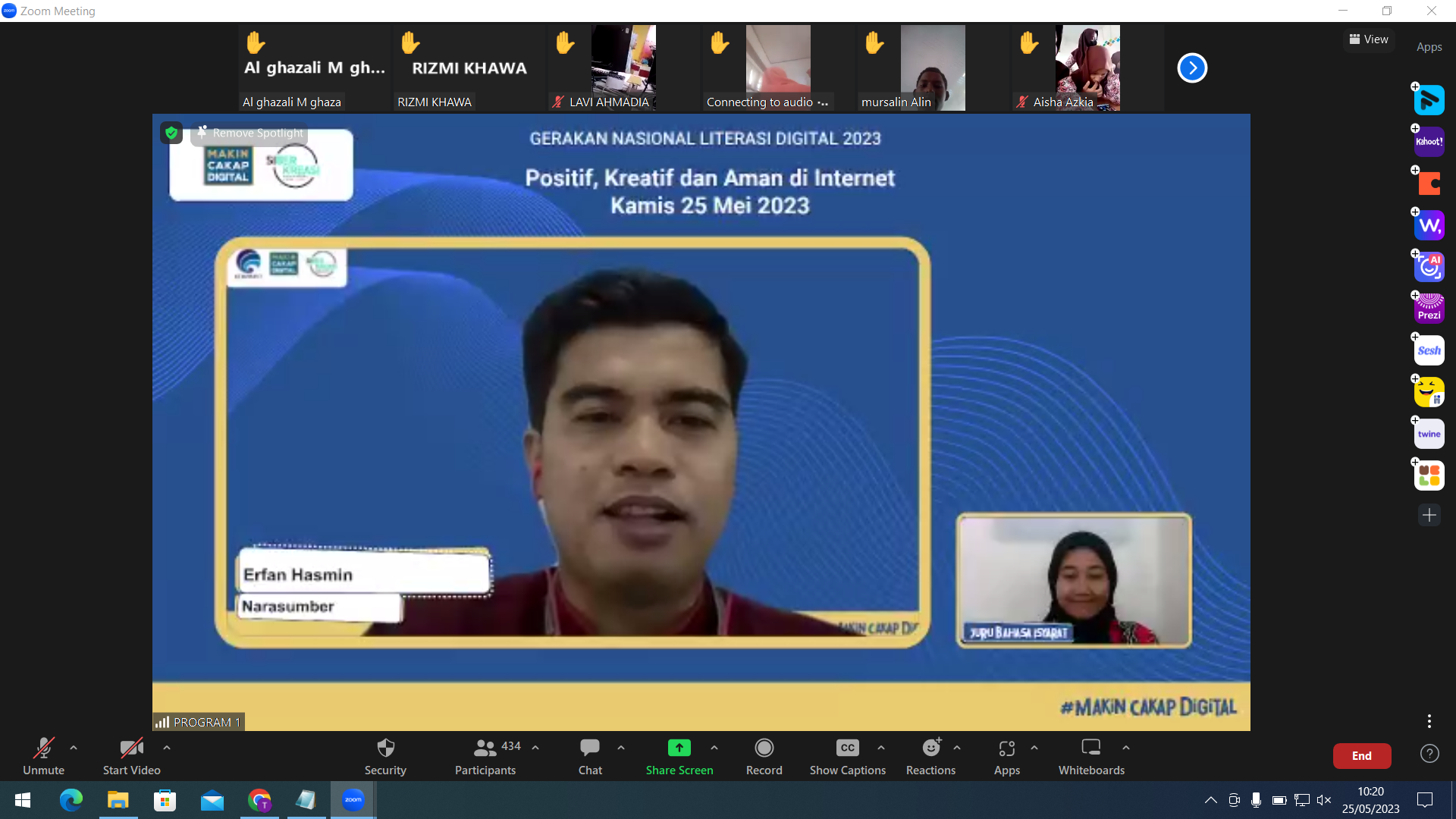Open the colorful blocks app in sidebar
The width and height of the screenshot is (1456, 819).
pyautogui.click(x=1429, y=475)
